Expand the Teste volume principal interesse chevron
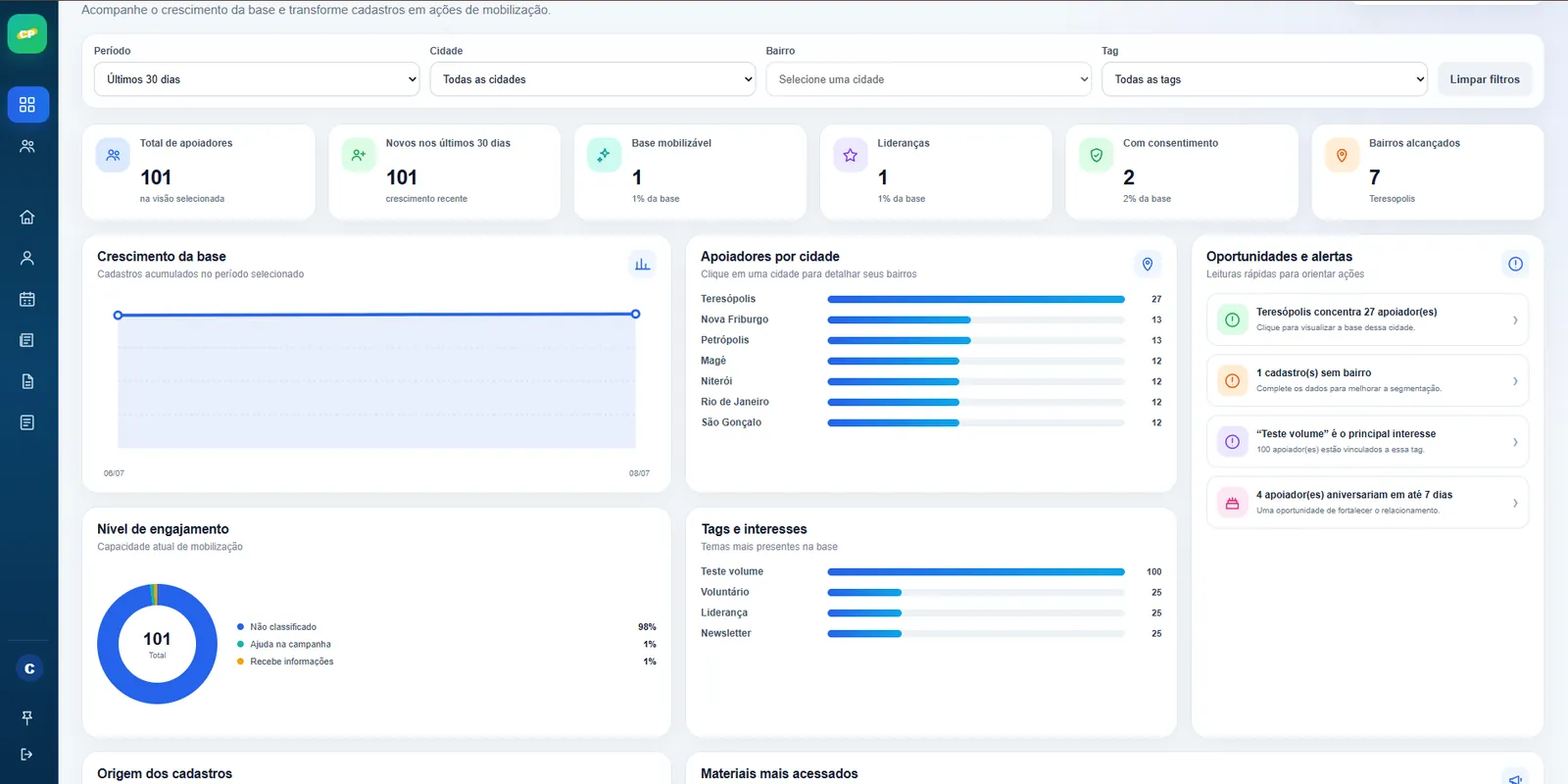This screenshot has width=1568, height=784. 1515,442
